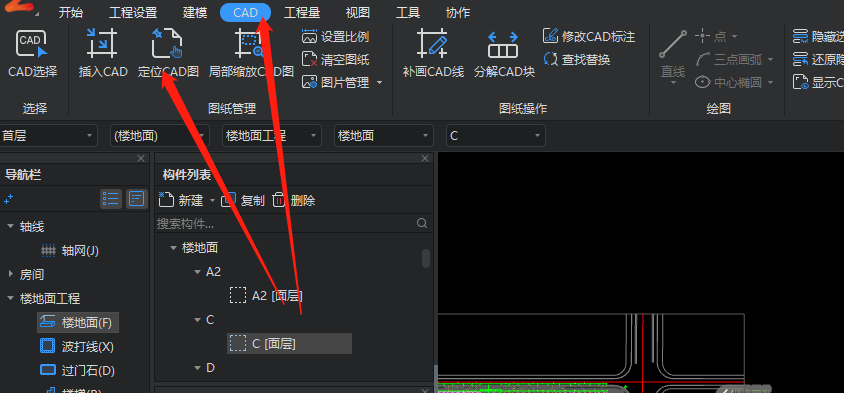Expand the 房间 tree node

(x=10, y=275)
